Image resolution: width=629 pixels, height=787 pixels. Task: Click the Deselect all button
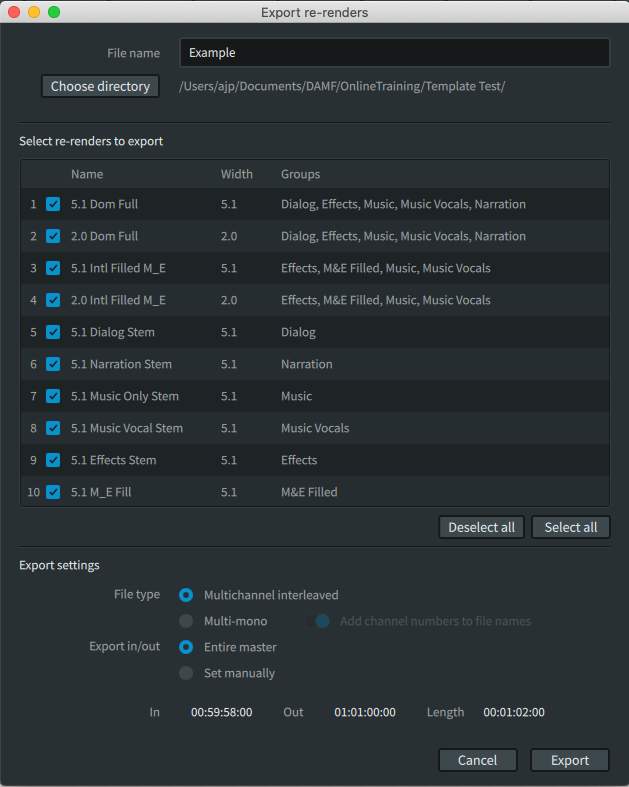pyautogui.click(x=482, y=527)
